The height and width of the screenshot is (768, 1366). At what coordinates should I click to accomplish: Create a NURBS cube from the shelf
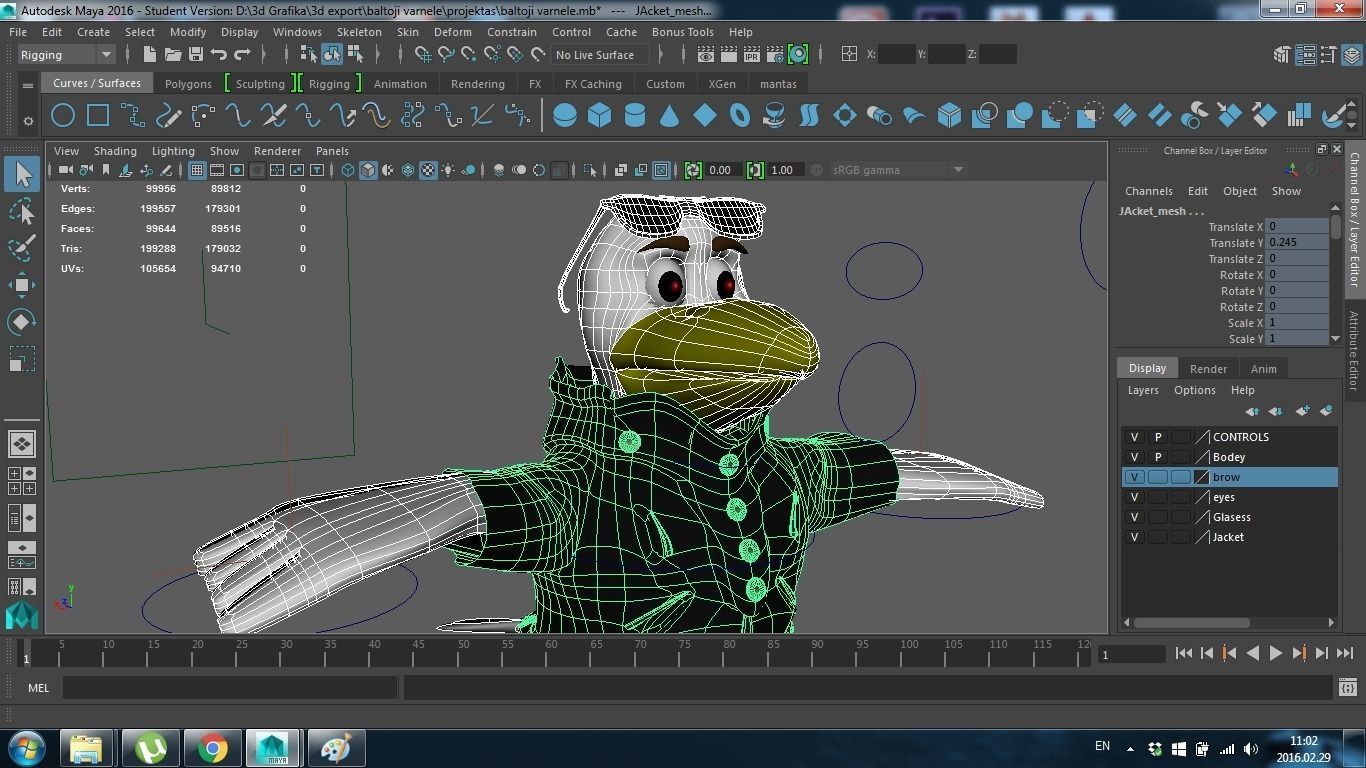599,116
